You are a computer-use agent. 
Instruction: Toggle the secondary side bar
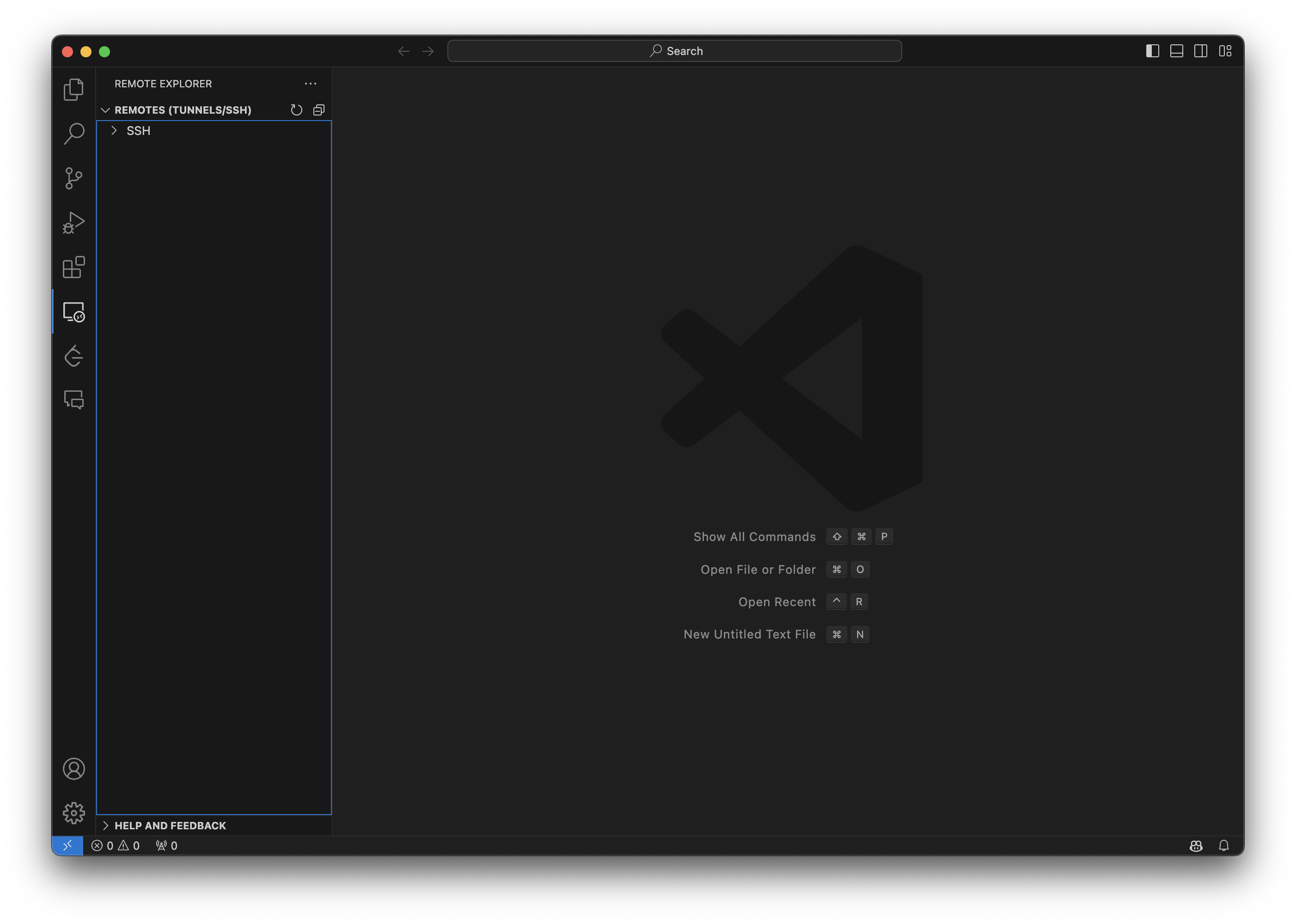pos(1200,51)
